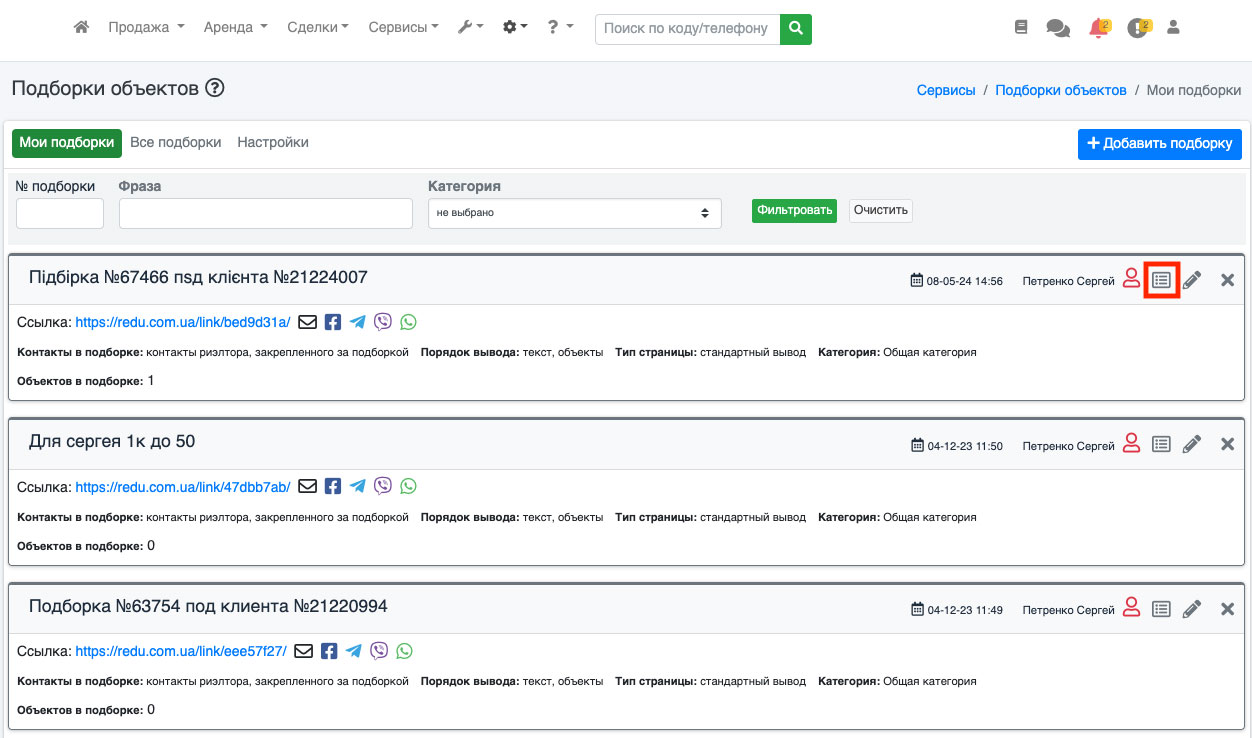Click the home icon in navbar
Screen dimensions: 1252x738
(82, 28)
